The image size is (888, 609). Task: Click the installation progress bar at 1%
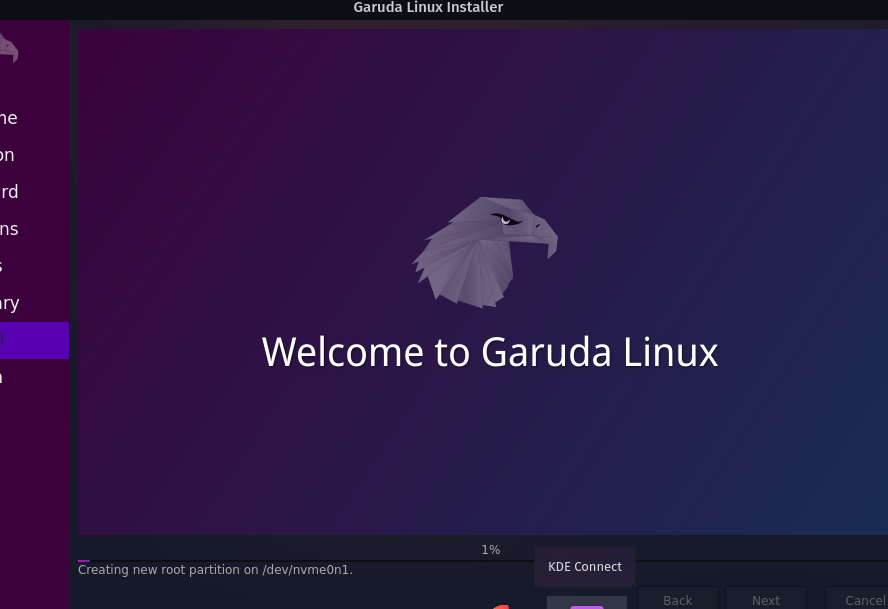[483, 560]
